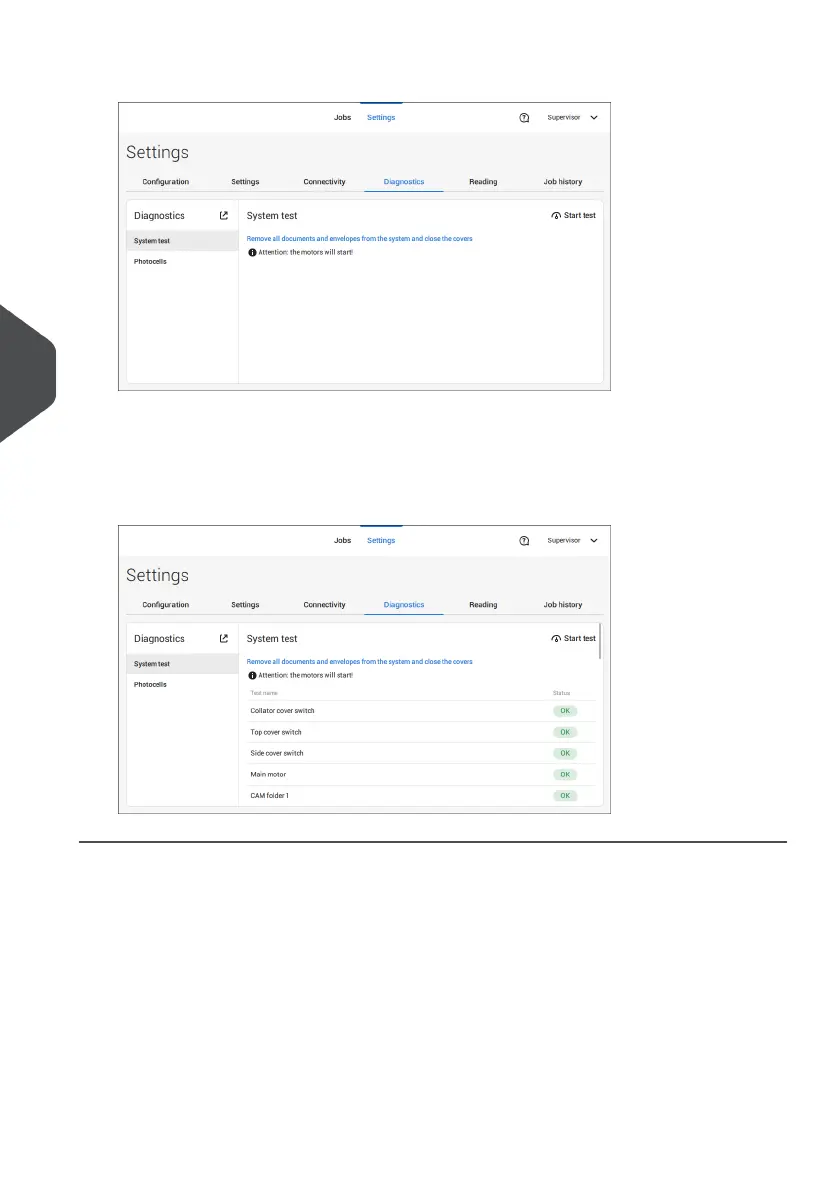Open help icon in upper screenshot header

524,117
